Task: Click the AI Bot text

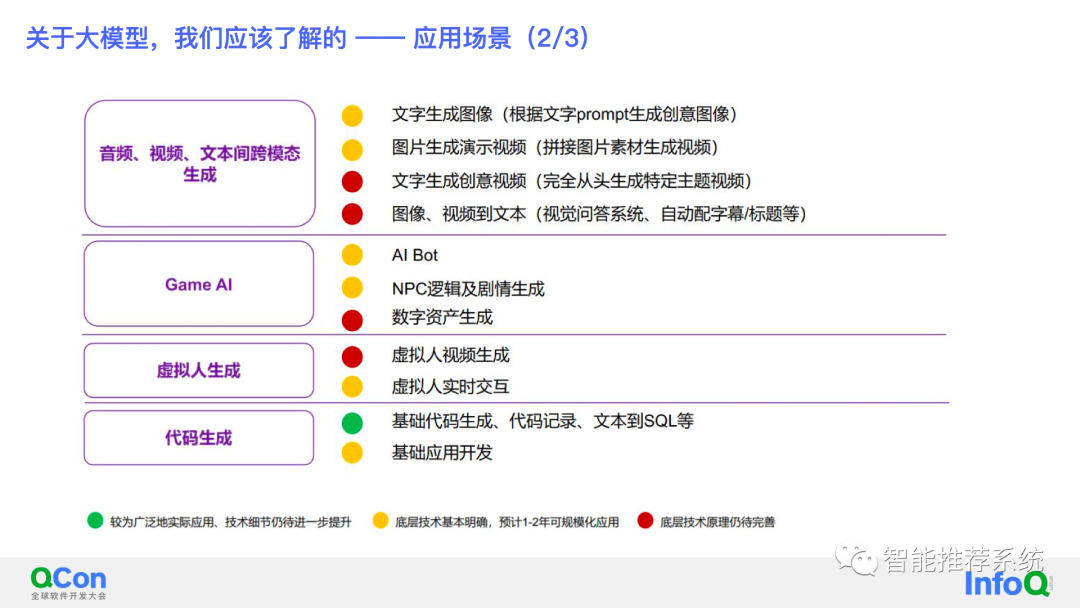Action: [x=415, y=255]
